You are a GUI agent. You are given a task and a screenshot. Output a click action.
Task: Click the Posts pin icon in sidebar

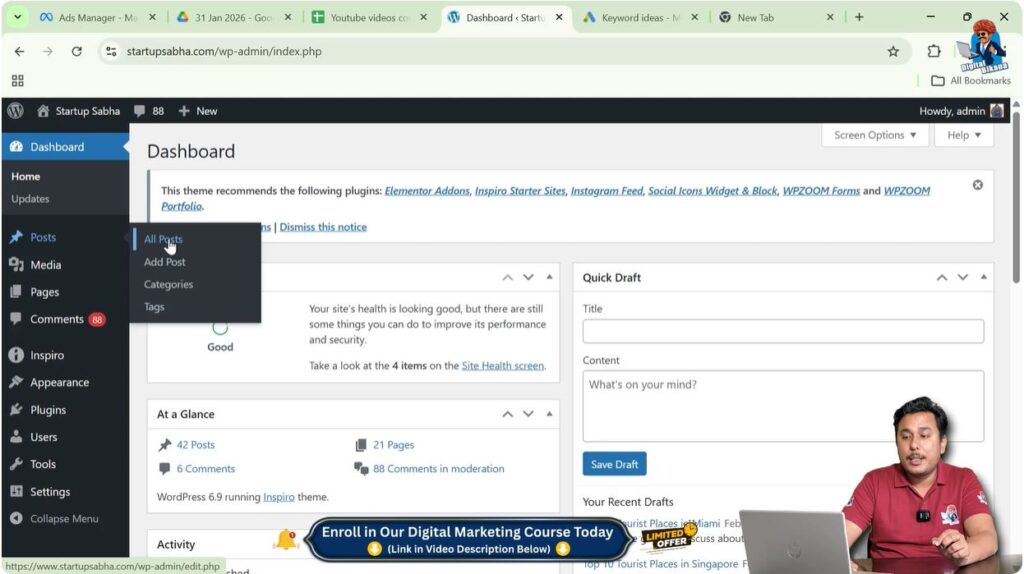click(x=16, y=237)
